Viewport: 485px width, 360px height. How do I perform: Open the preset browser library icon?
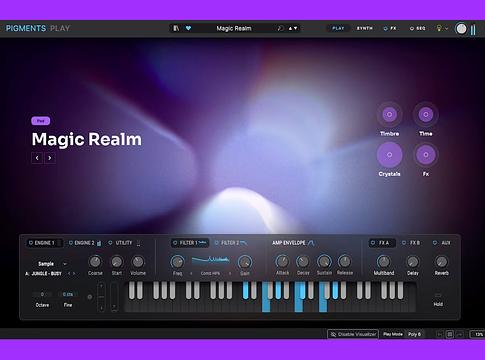[x=176, y=28]
